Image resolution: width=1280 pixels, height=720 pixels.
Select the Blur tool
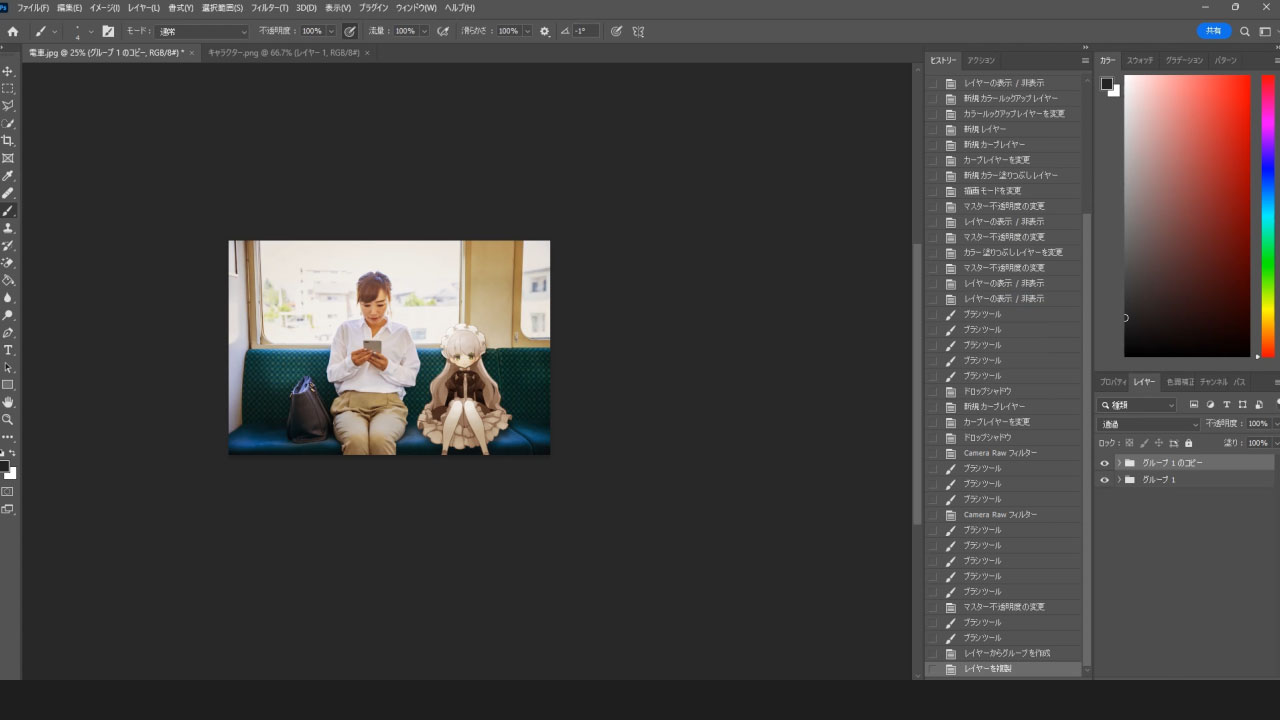click(x=8, y=298)
